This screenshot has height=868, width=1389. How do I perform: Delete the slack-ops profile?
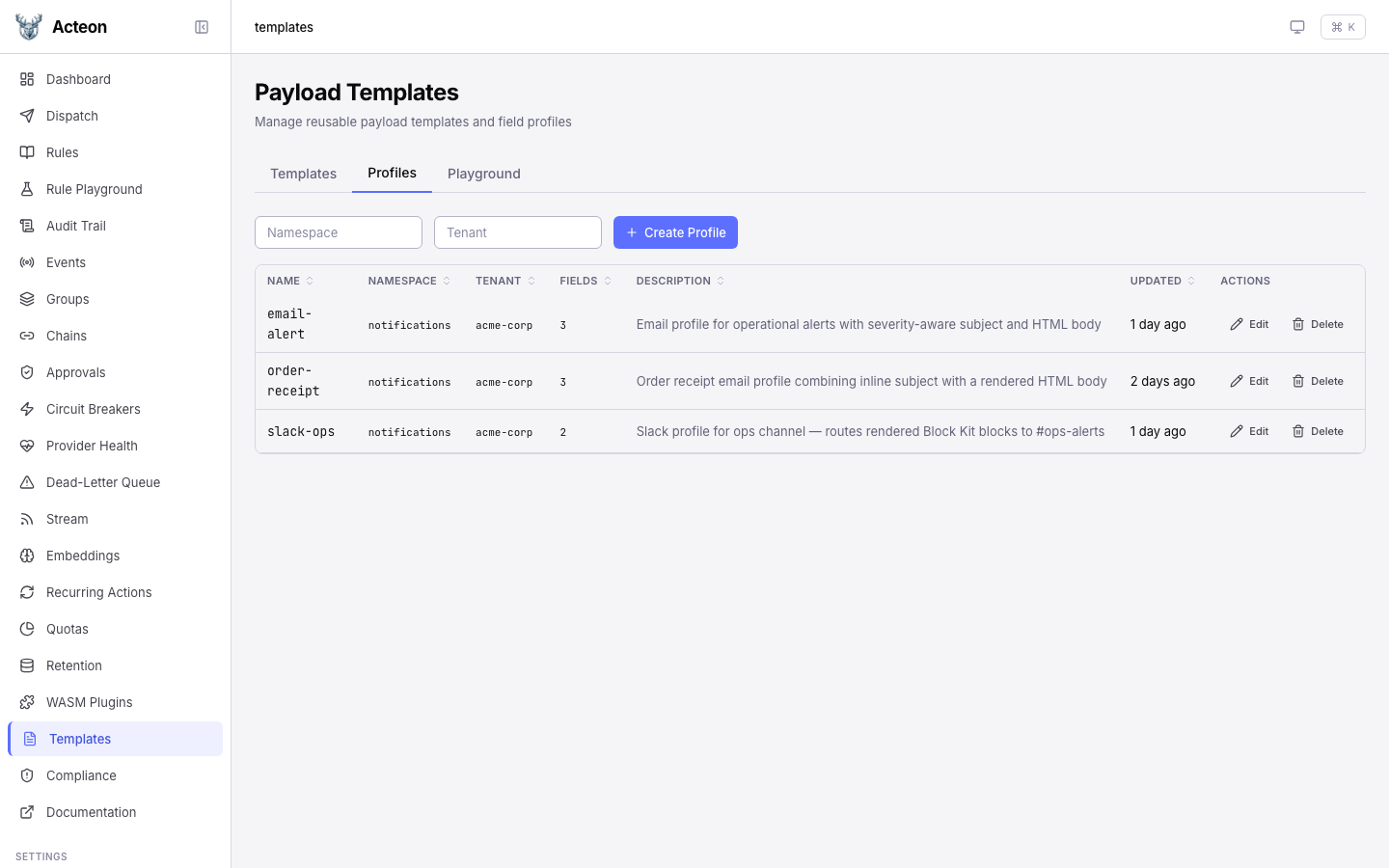click(1318, 432)
